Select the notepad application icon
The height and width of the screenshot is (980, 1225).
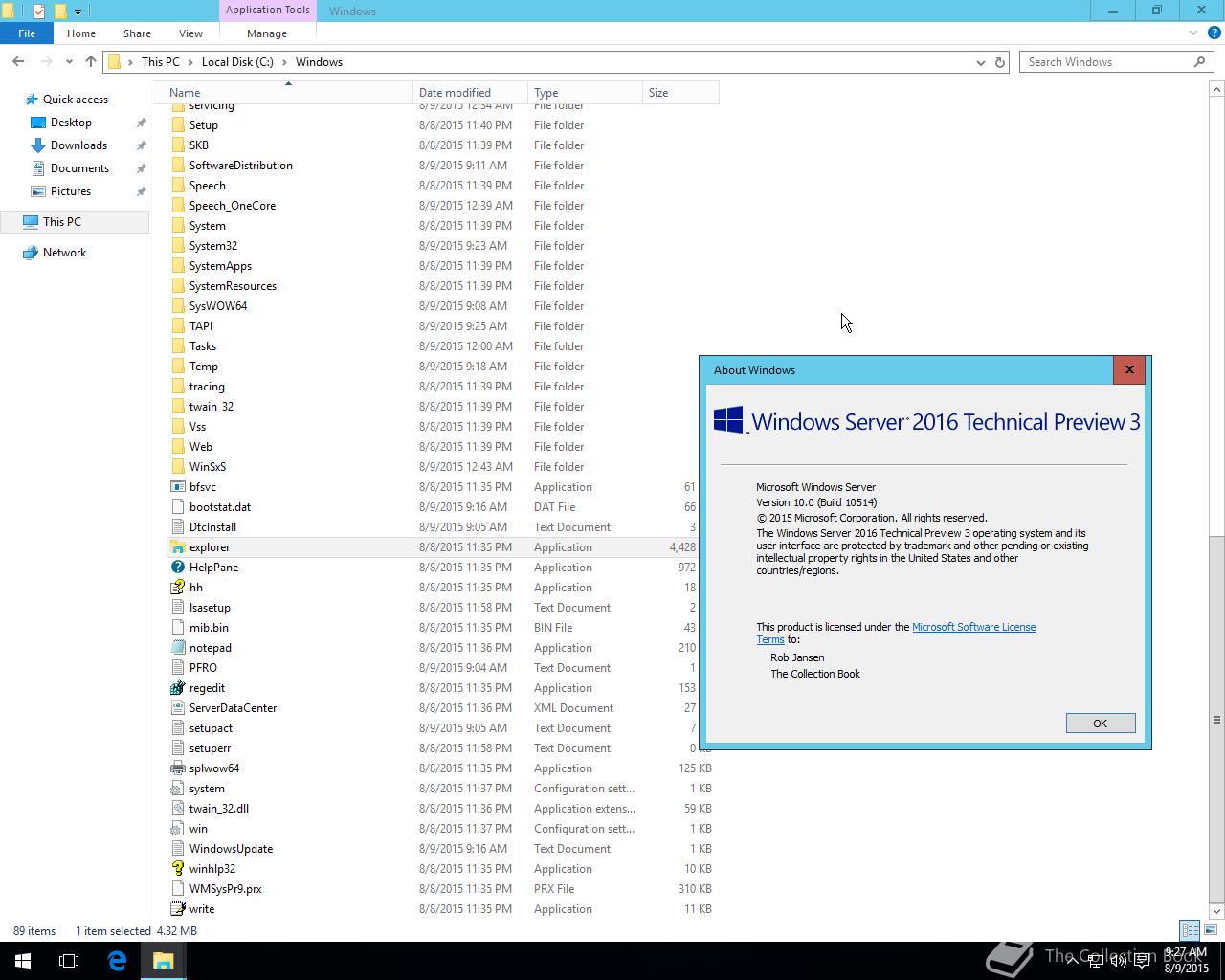(177, 648)
